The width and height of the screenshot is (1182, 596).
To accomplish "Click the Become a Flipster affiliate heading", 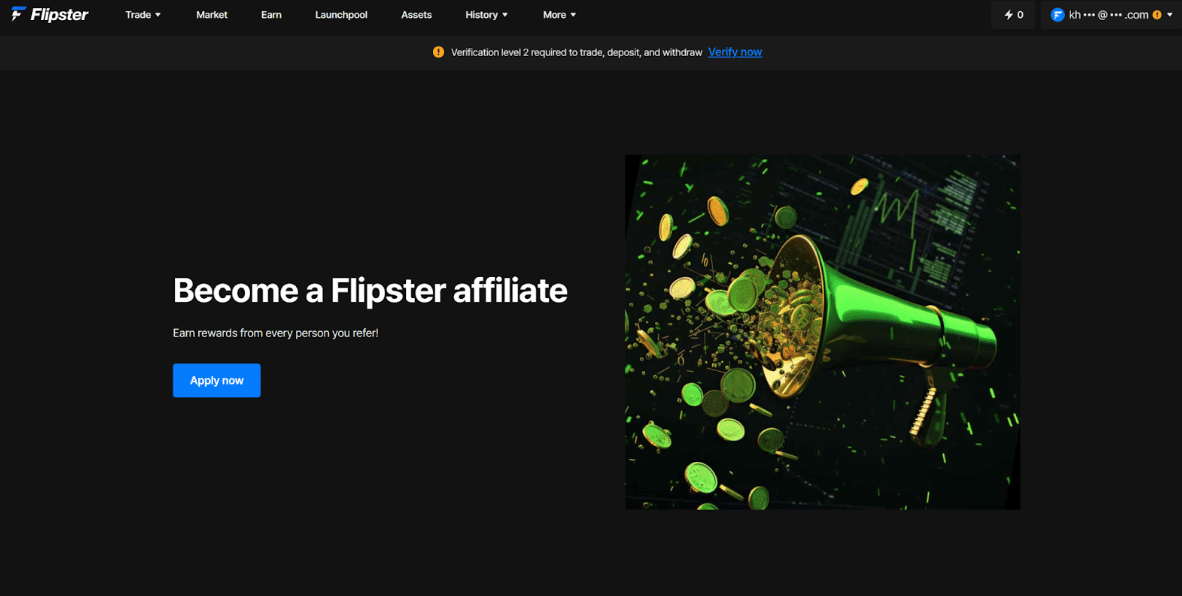I will 370,290.
